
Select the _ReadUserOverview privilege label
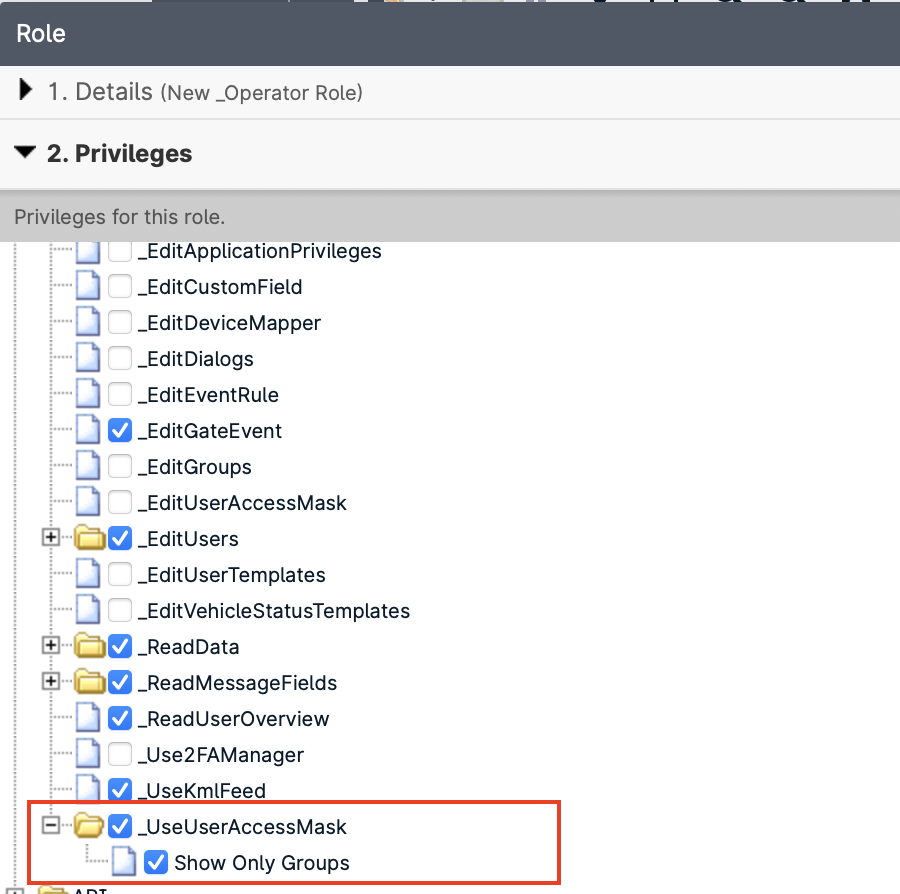click(233, 719)
